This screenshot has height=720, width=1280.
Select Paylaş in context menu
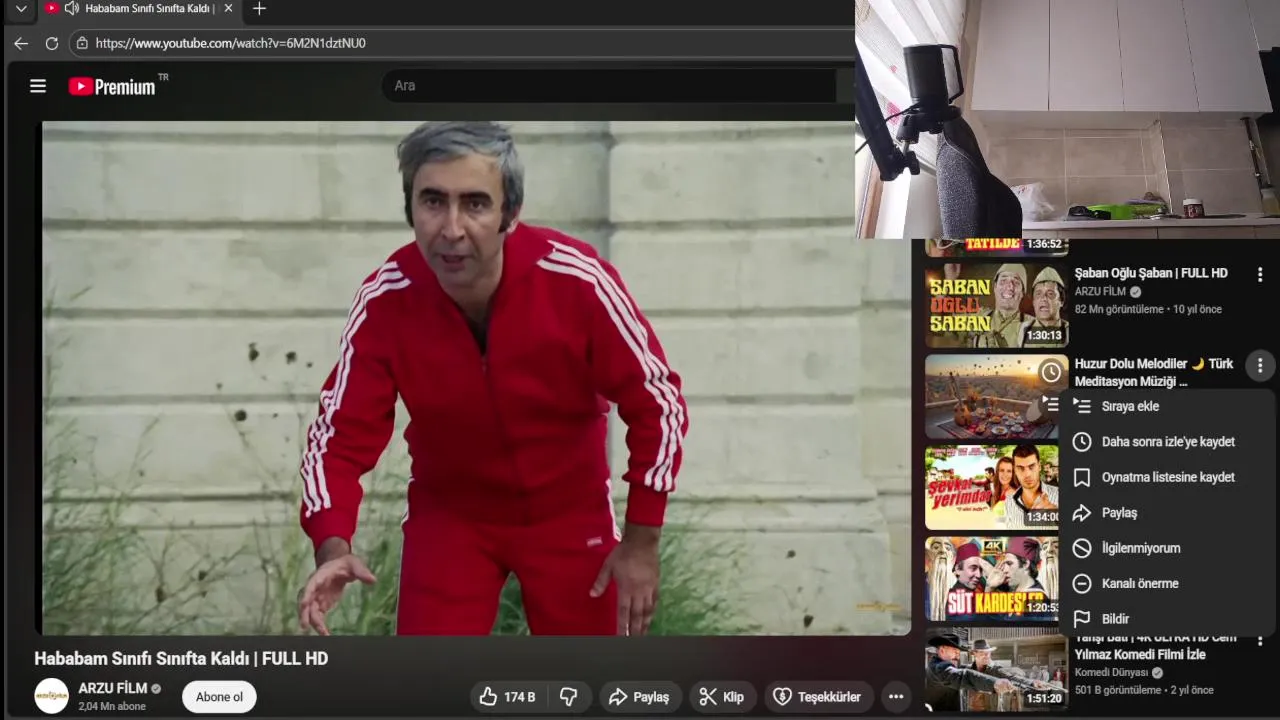point(1168,513)
